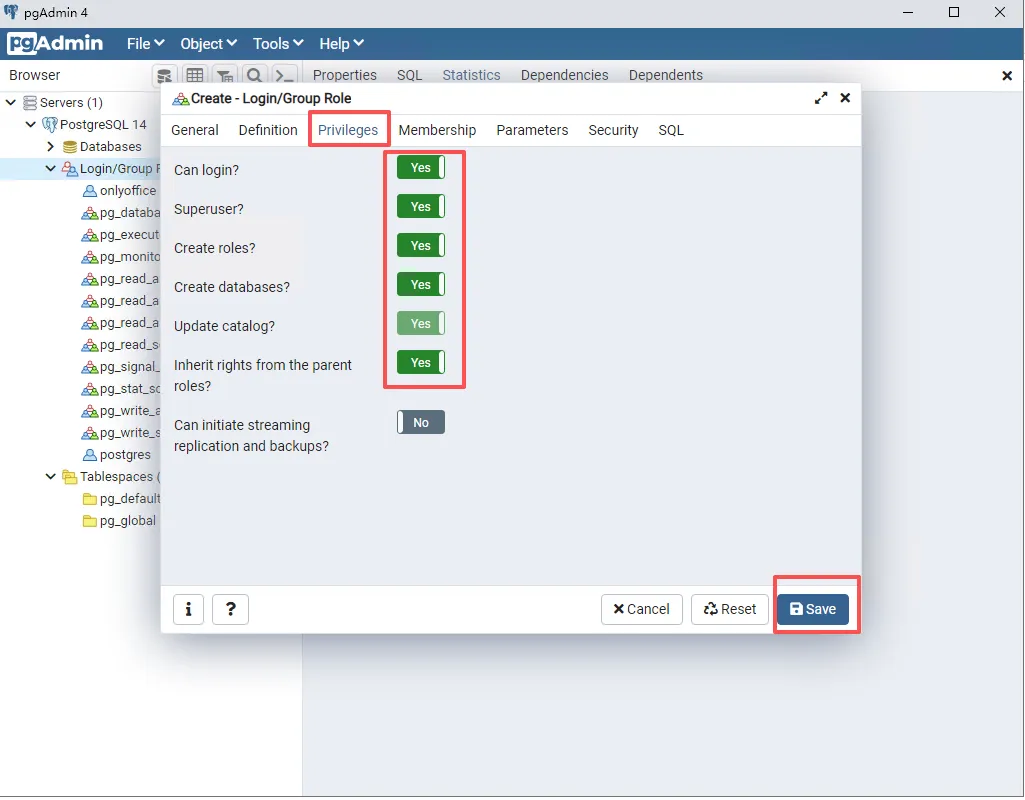The height and width of the screenshot is (800, 1025).
Task: Toggle the 'Superuser?' switch
Action: [421, 207]
